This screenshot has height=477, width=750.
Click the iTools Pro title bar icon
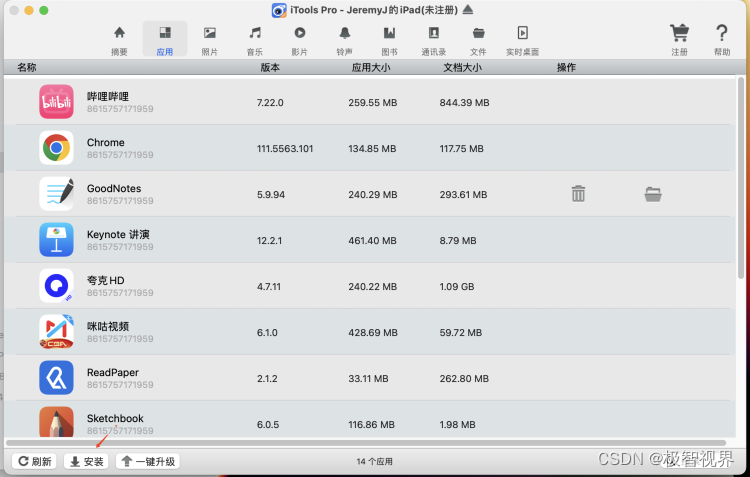(x=279, y=10)
